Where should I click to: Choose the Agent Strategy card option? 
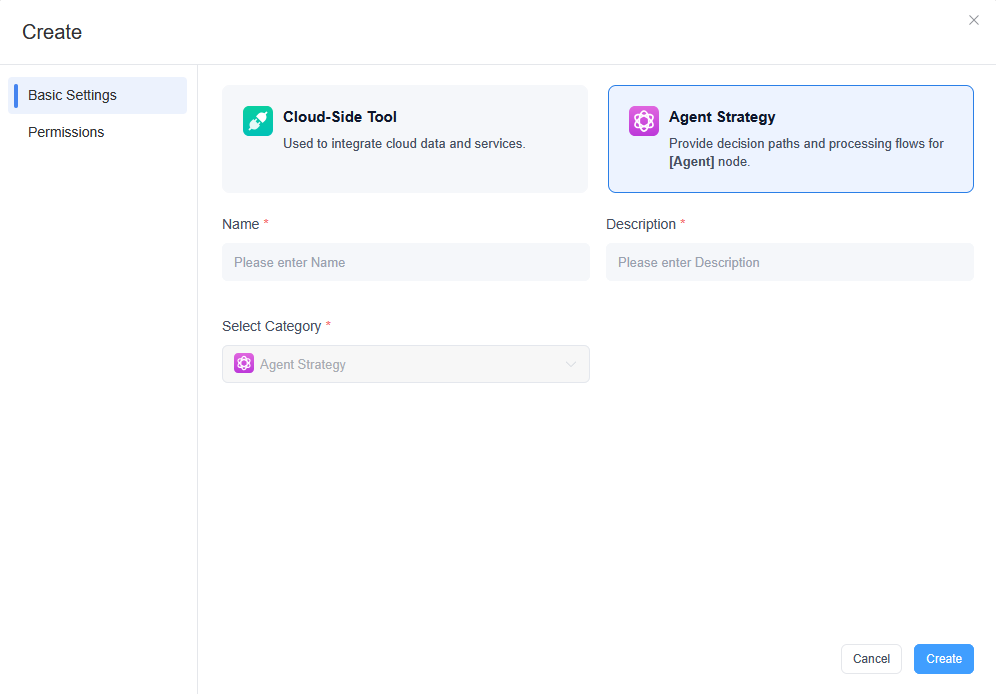tap(790, 139)
